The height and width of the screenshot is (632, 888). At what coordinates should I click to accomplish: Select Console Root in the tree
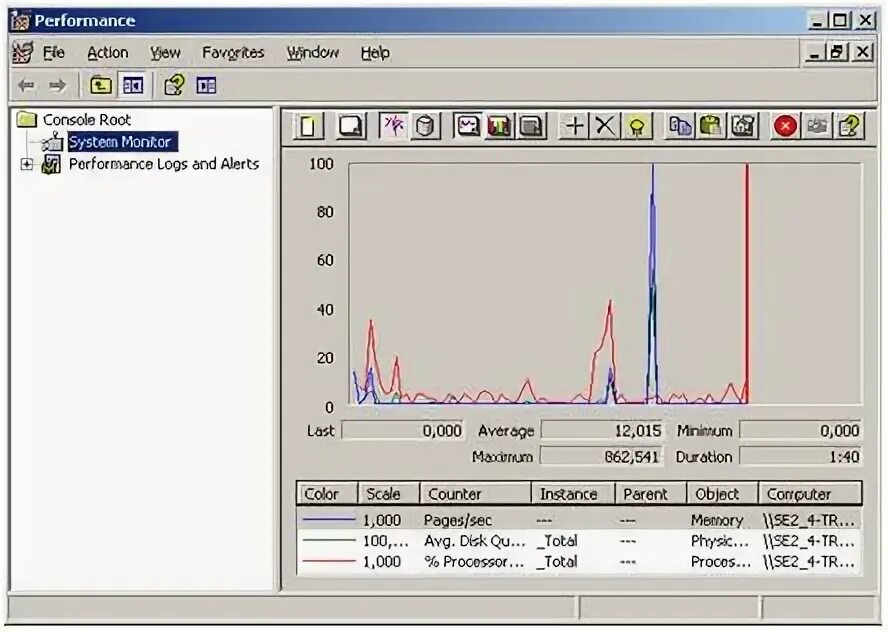(87, 119)
